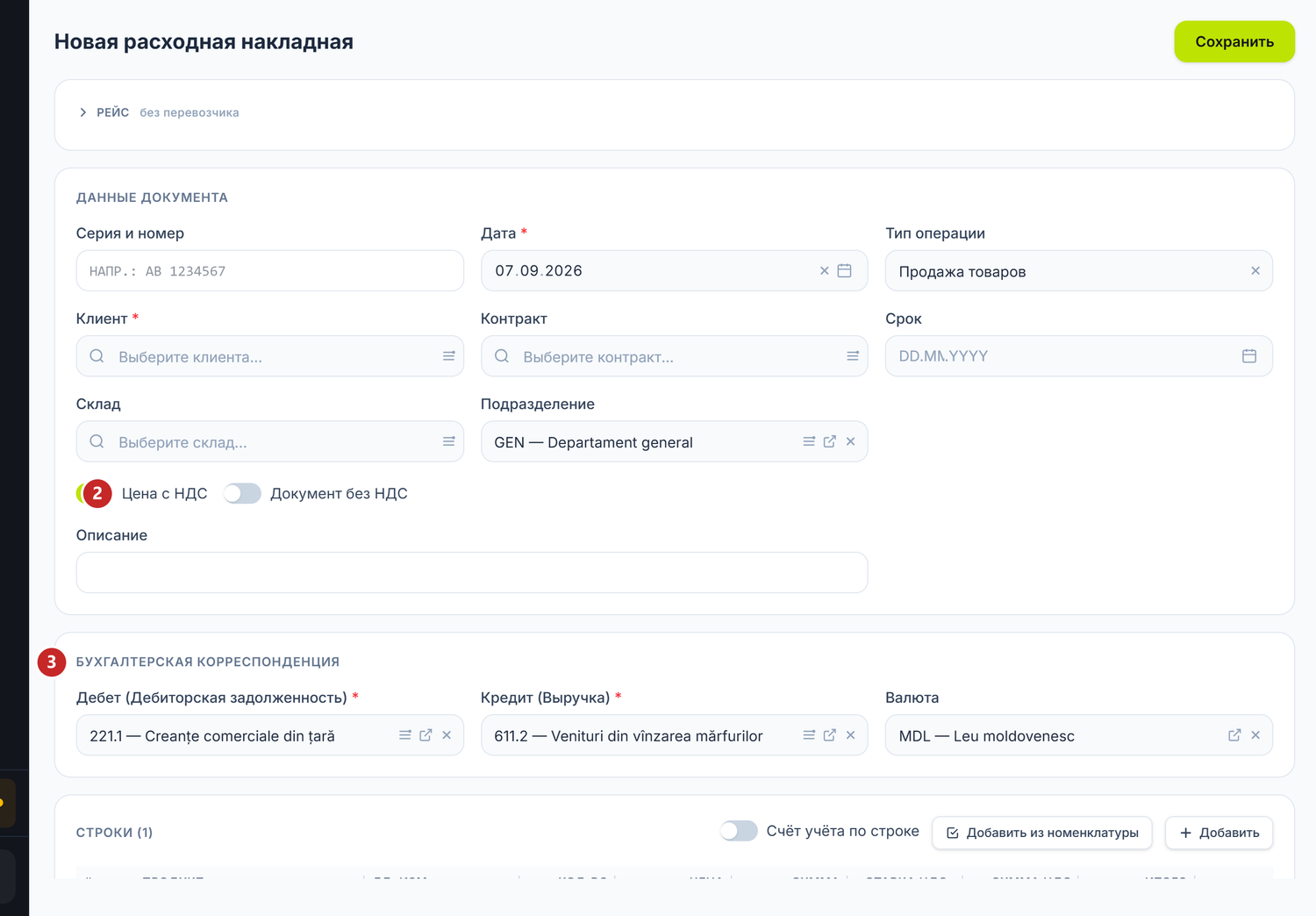Screen dimensions: 1316x916
Task: Open the calendar icon in the Срок field
Action: click(x=1249, y=356)
